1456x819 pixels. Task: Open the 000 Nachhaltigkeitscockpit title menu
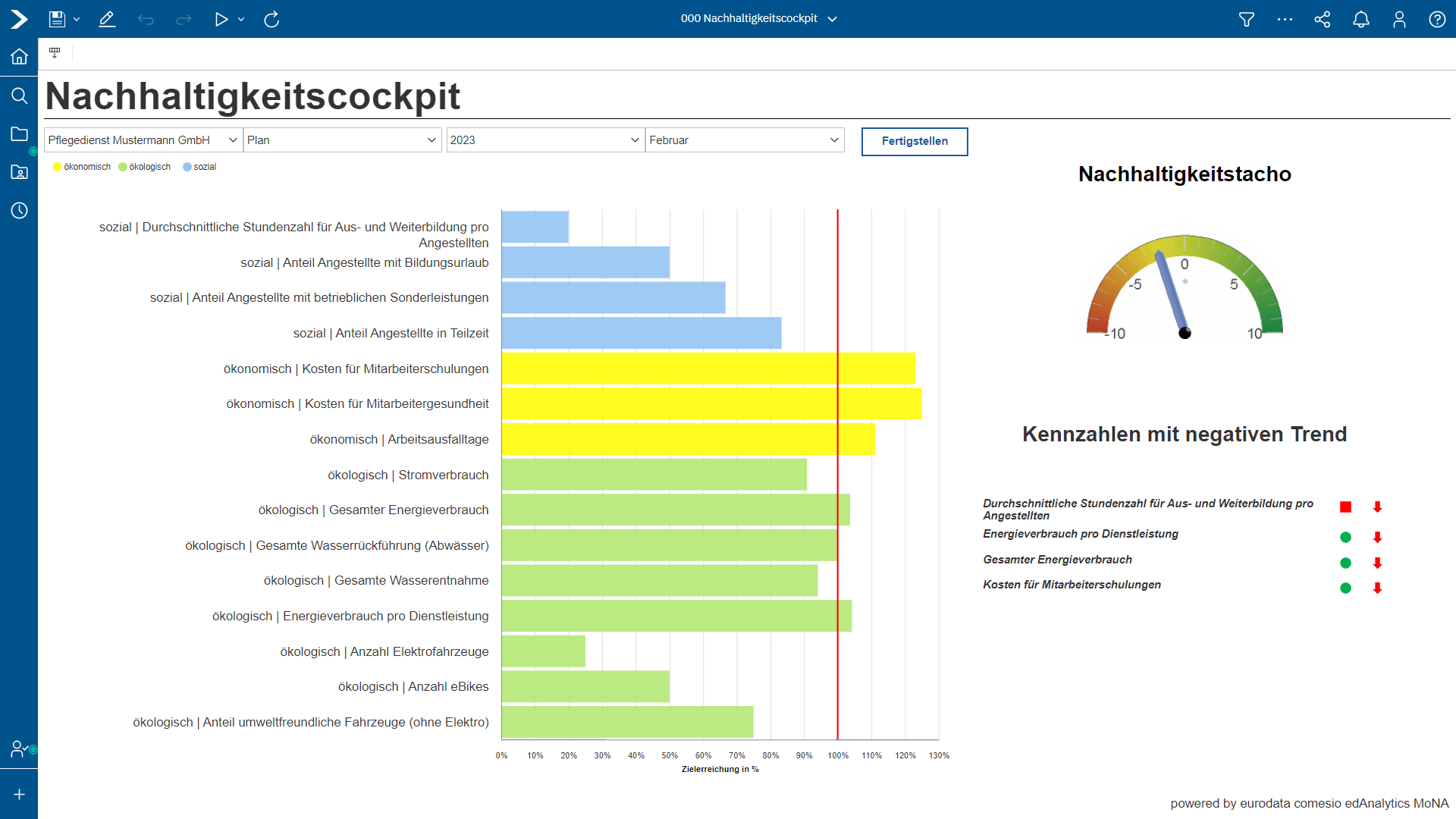tap(758, 18)
